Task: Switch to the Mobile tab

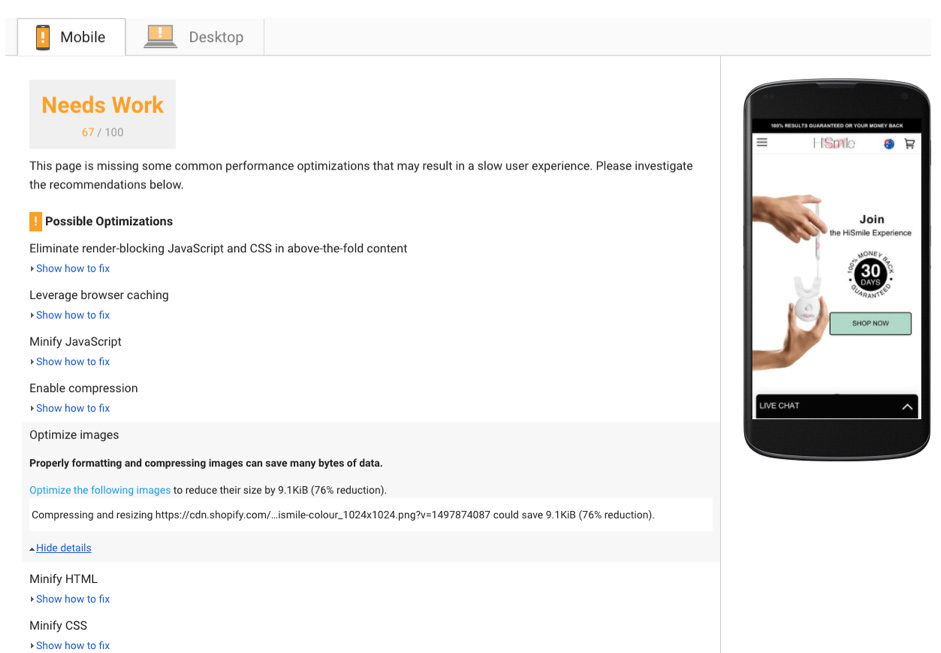Action: [71, 37]
